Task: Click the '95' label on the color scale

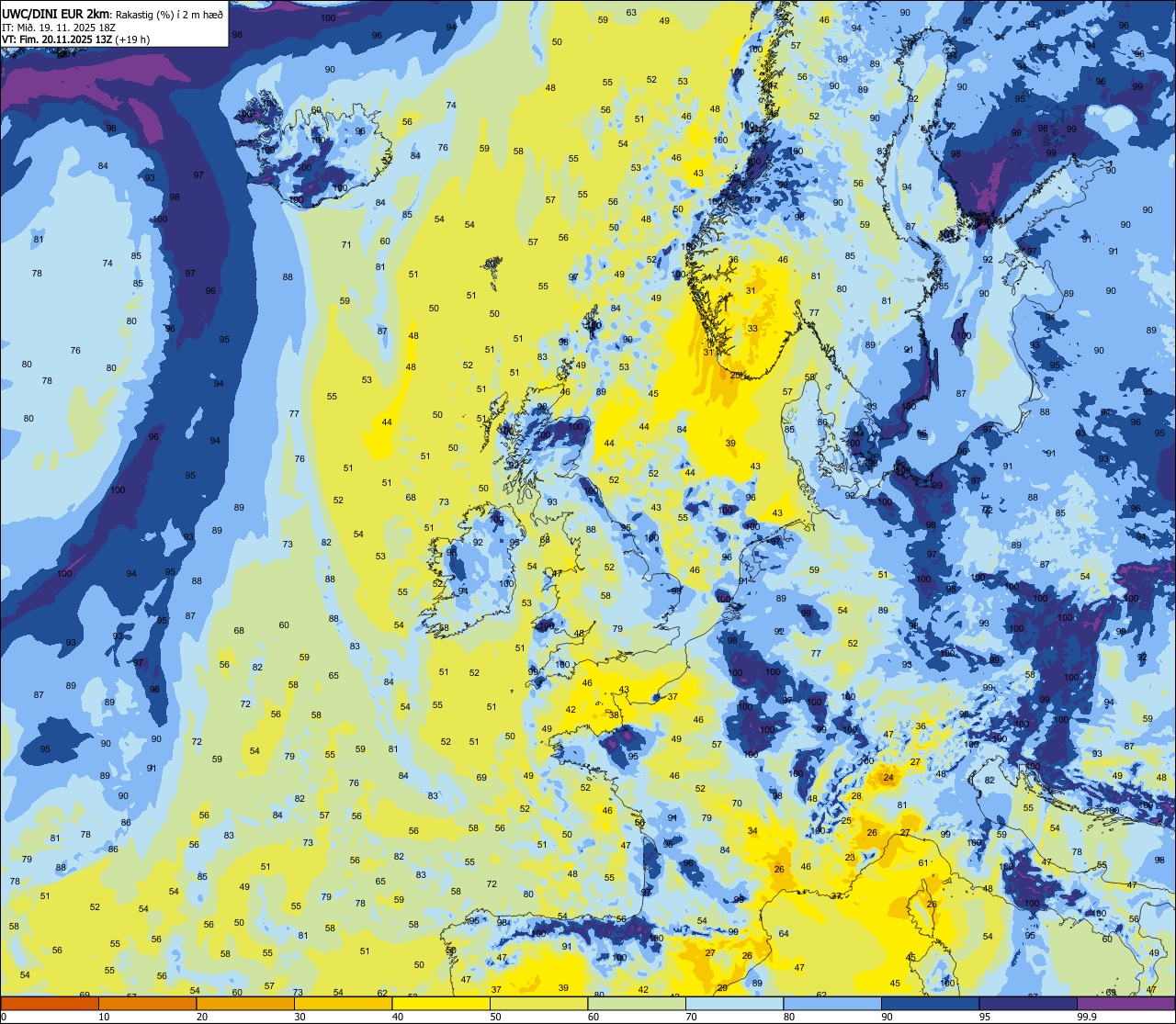Action: pyautogui.click(x=985, y=1017)
